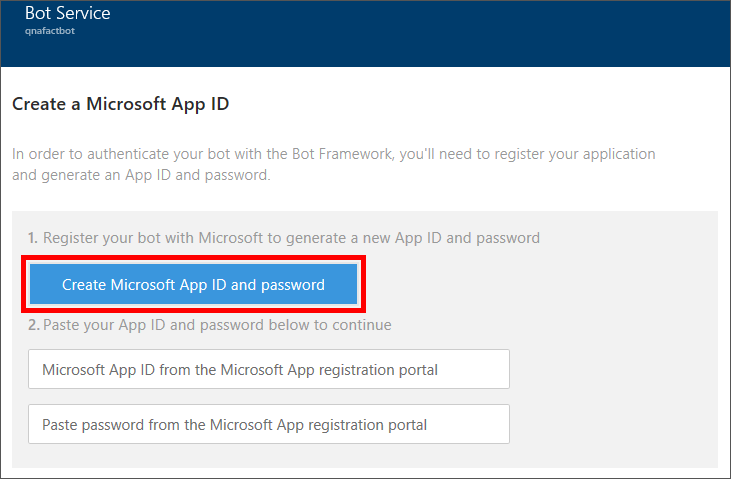
Task: Focus the Microsoft App ID input field
Action: (269, 369)
